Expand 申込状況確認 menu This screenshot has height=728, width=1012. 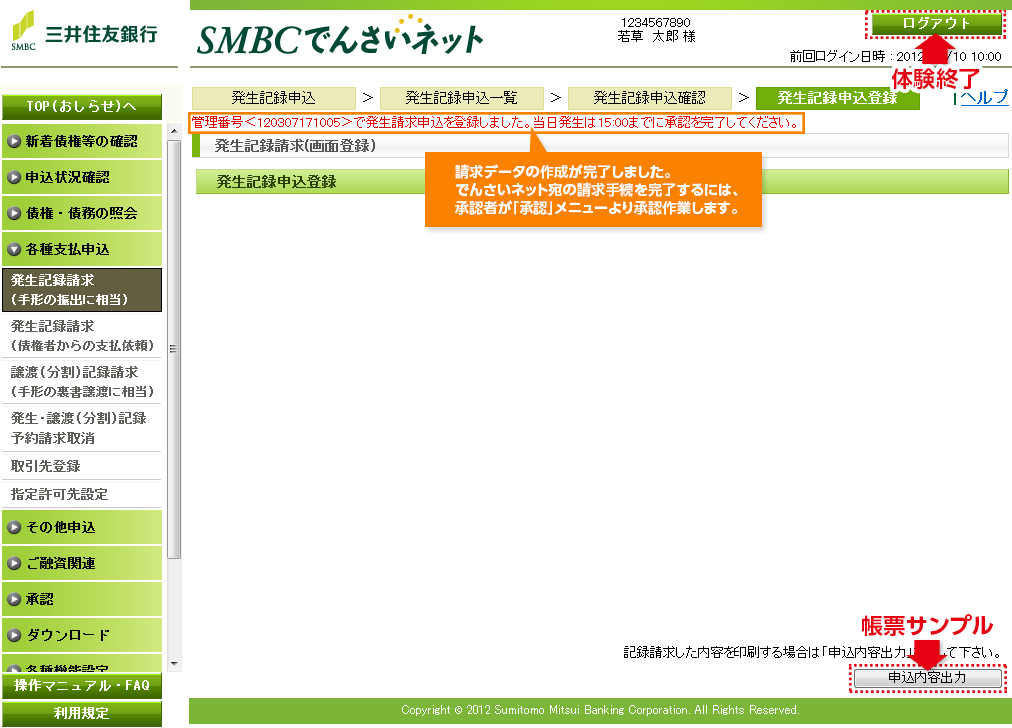coord(82,177)
